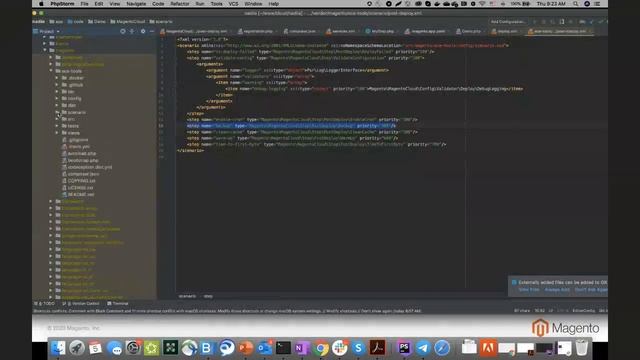The width and height of the screenshot is (640, 360).
Task: Expand the config folder in the tree
Action: tap(57, 98)
